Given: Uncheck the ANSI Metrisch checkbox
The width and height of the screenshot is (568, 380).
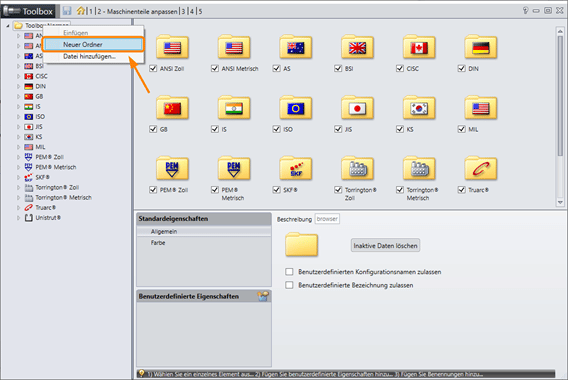Looking at the screenshot, I should [214, 68].
